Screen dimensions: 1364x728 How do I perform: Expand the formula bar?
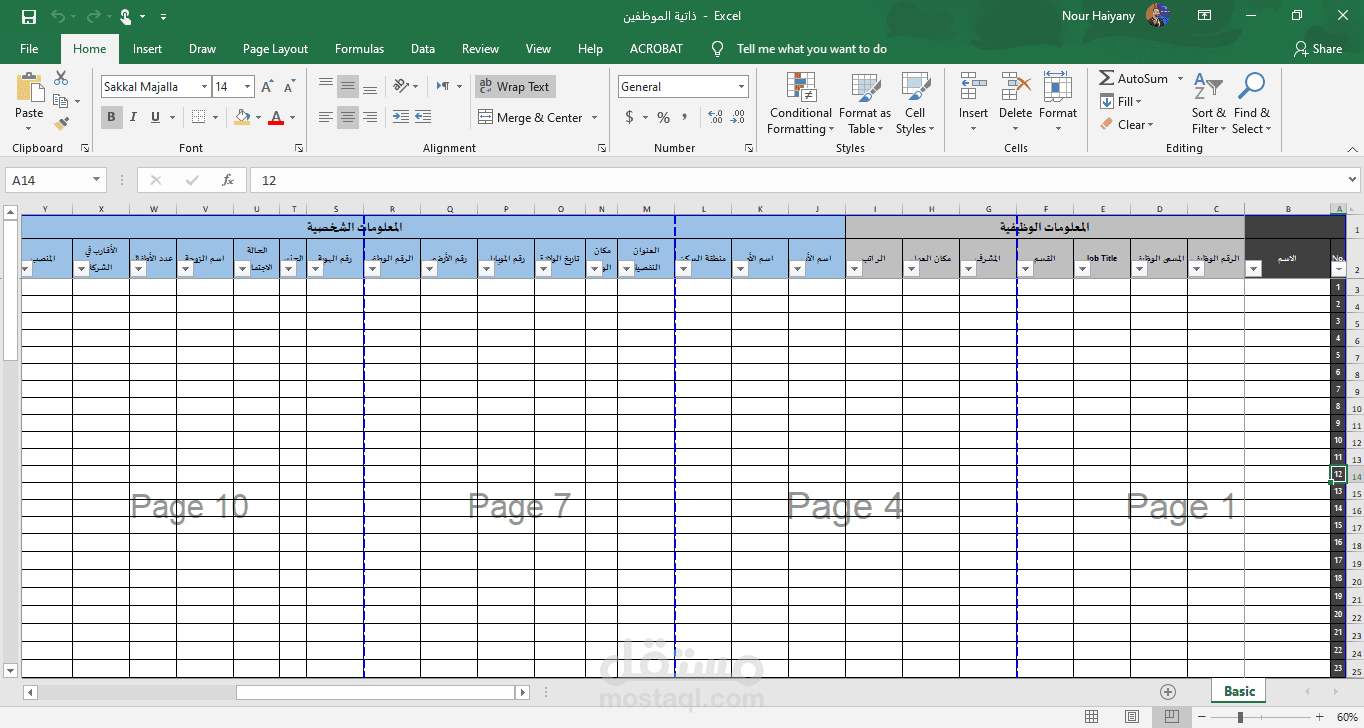[x=1352, y=180]
